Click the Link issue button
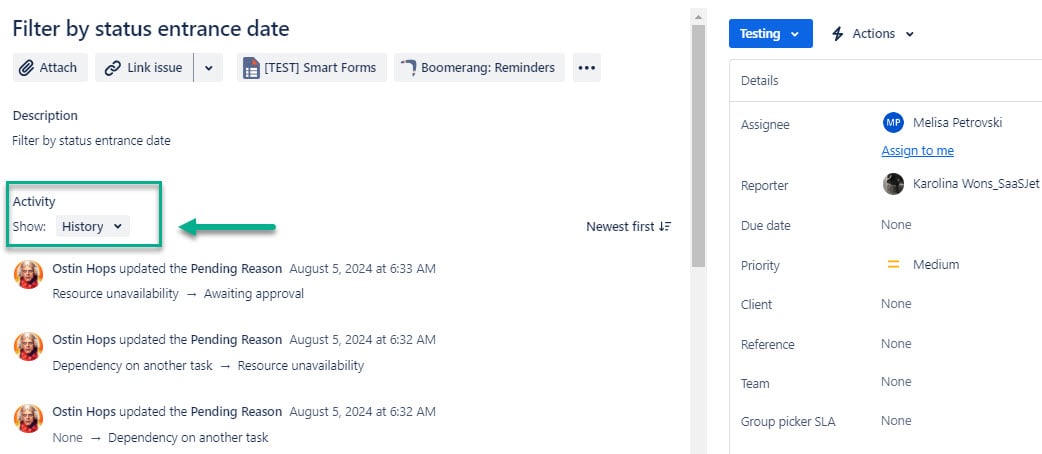The width and height of the screenshot is (1042, 454). pos(144,68)
